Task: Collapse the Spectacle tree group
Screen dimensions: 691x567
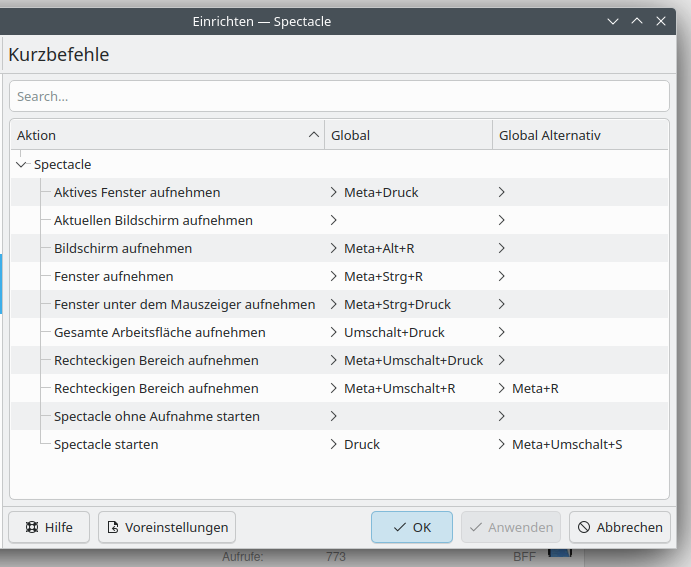Action: tap(21, 165)
